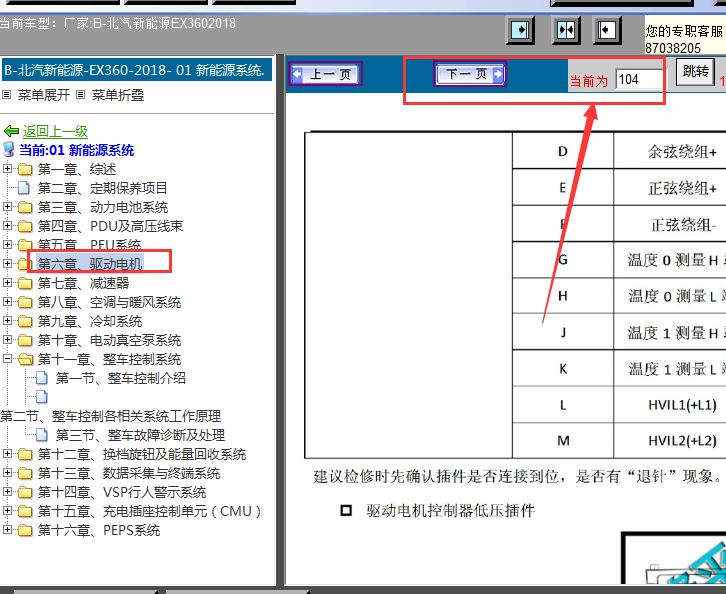Click the 跳转 jump button
The width and height of the screenshot is (726, 594).
[695, 71]
